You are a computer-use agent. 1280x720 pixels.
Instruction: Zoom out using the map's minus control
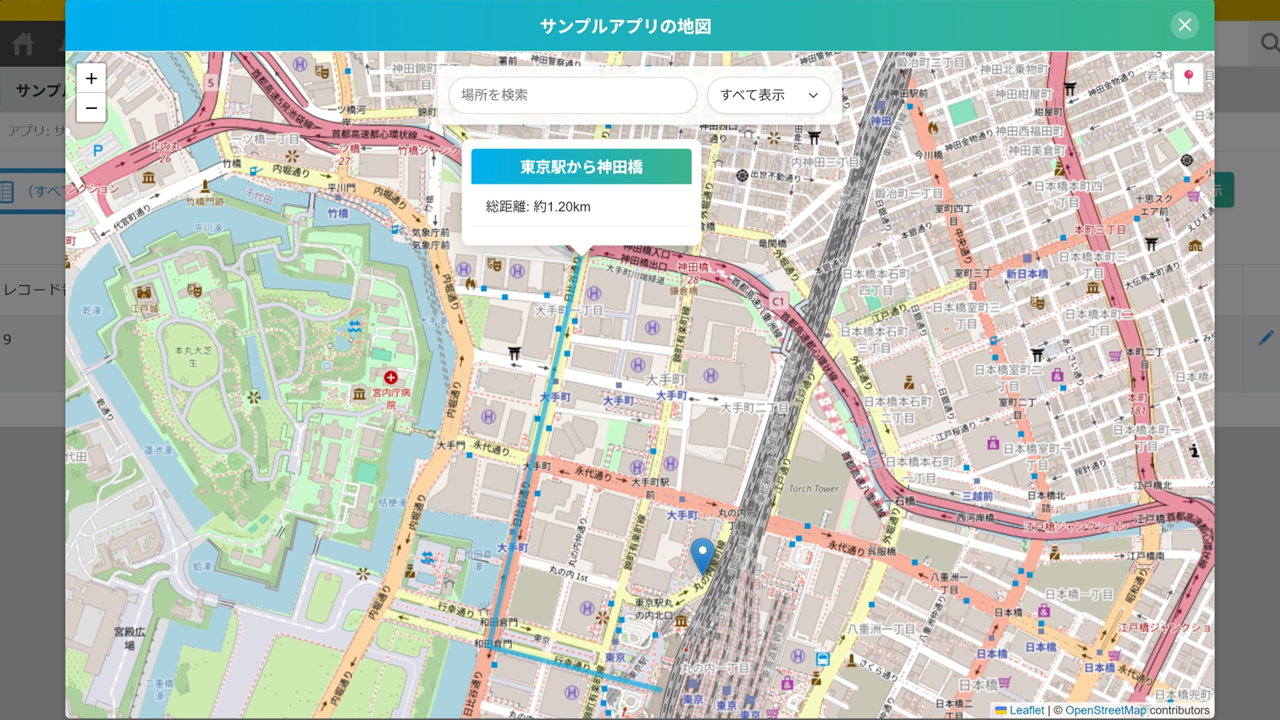[91, 106]
